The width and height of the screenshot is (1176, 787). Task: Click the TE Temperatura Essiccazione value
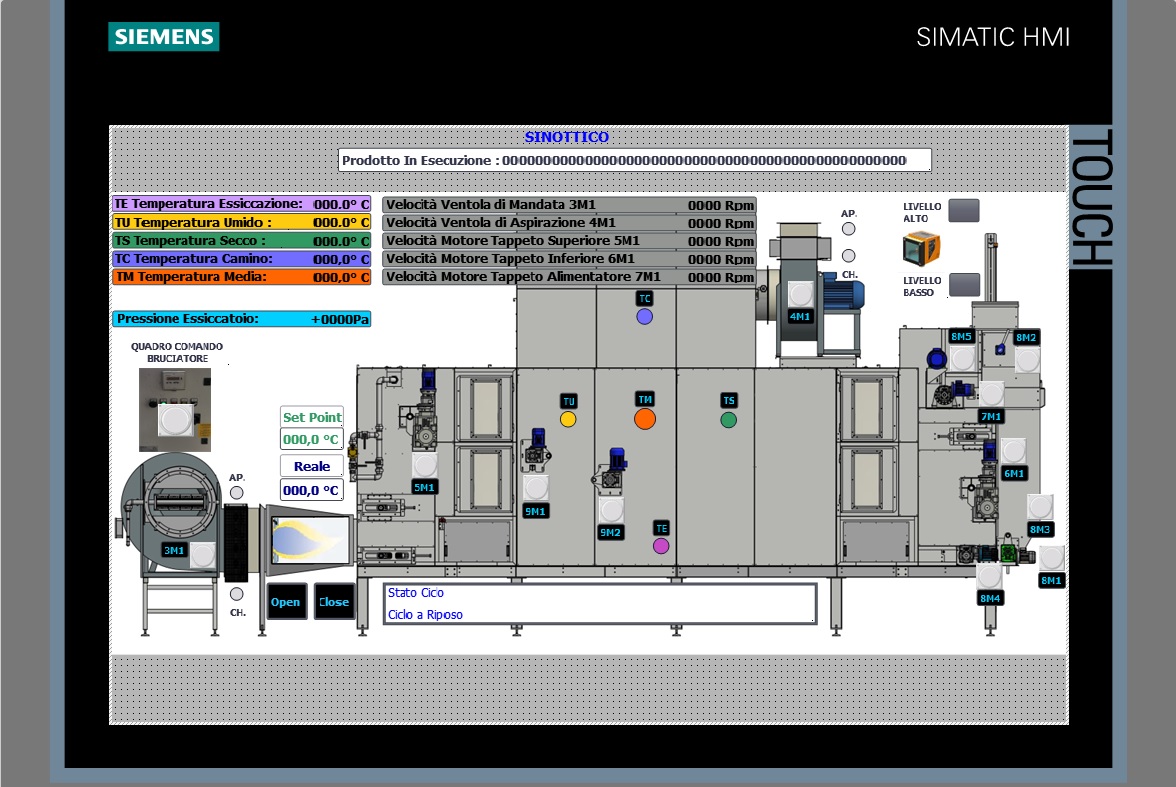[x=341, y=204]
